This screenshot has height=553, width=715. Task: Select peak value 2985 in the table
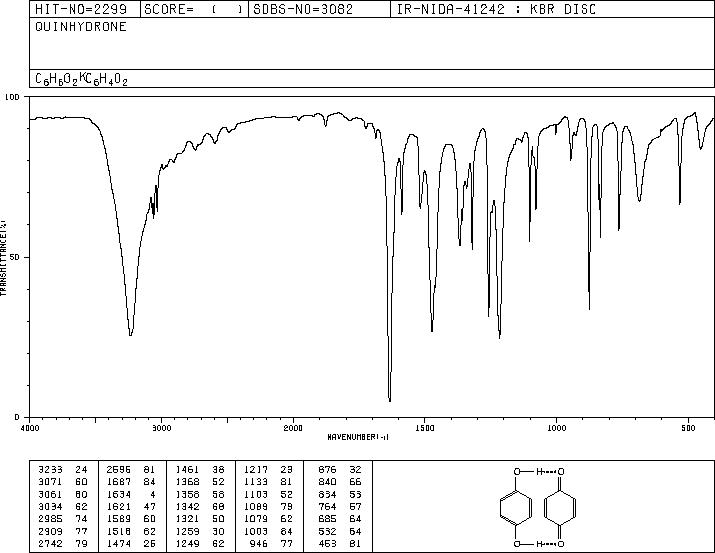(51, 519)
